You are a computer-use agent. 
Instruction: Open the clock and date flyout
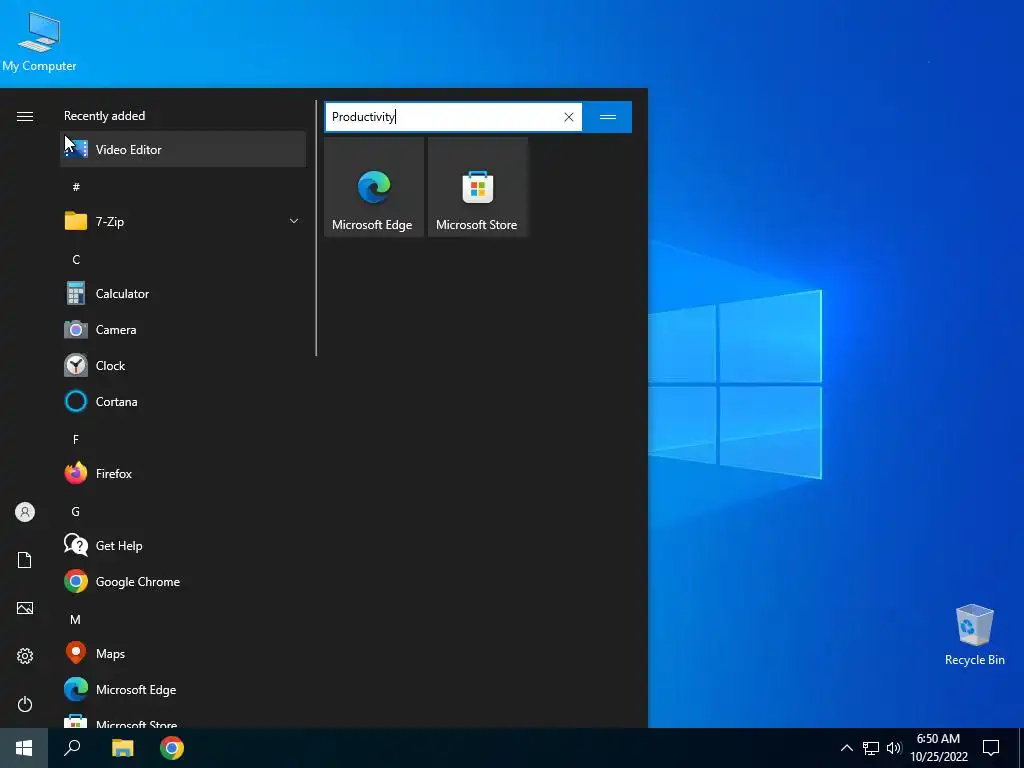(x=938, y=748)
